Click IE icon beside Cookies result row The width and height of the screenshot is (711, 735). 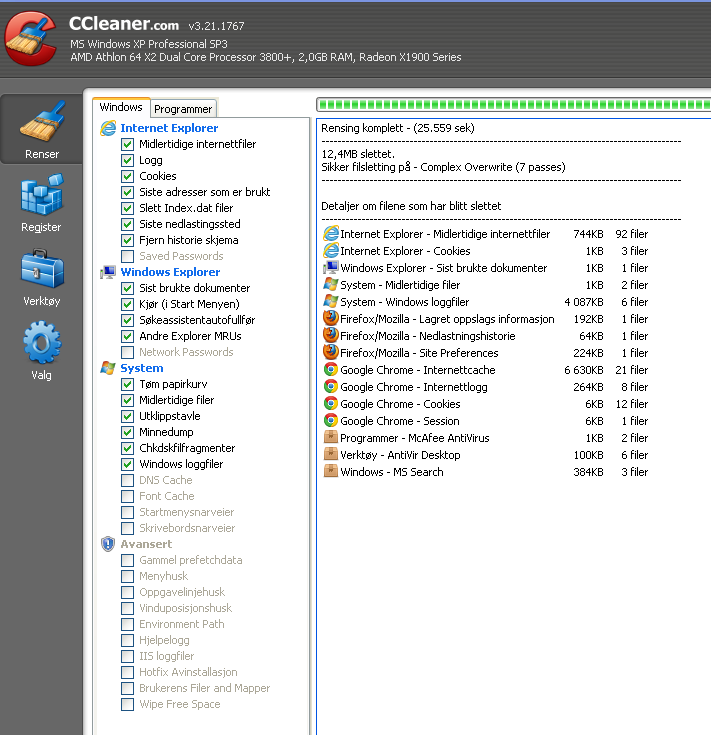pyautogui.click(x=331, y=251)
